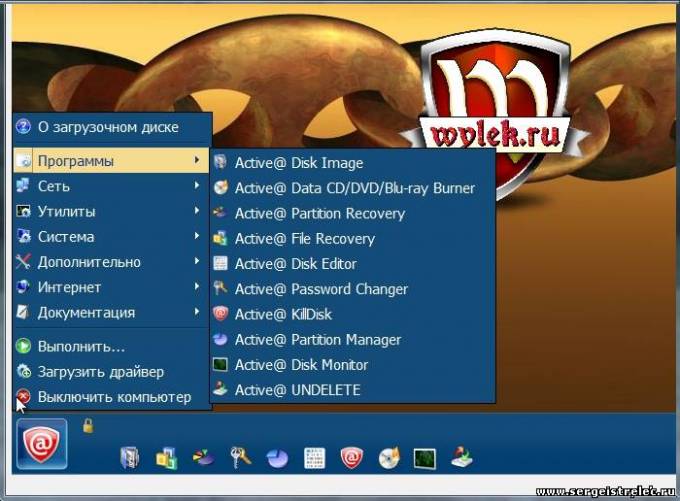680x501 pixels.
Task: Launch Disk Editor grid icon in taskbar
Action: (314, 458)
